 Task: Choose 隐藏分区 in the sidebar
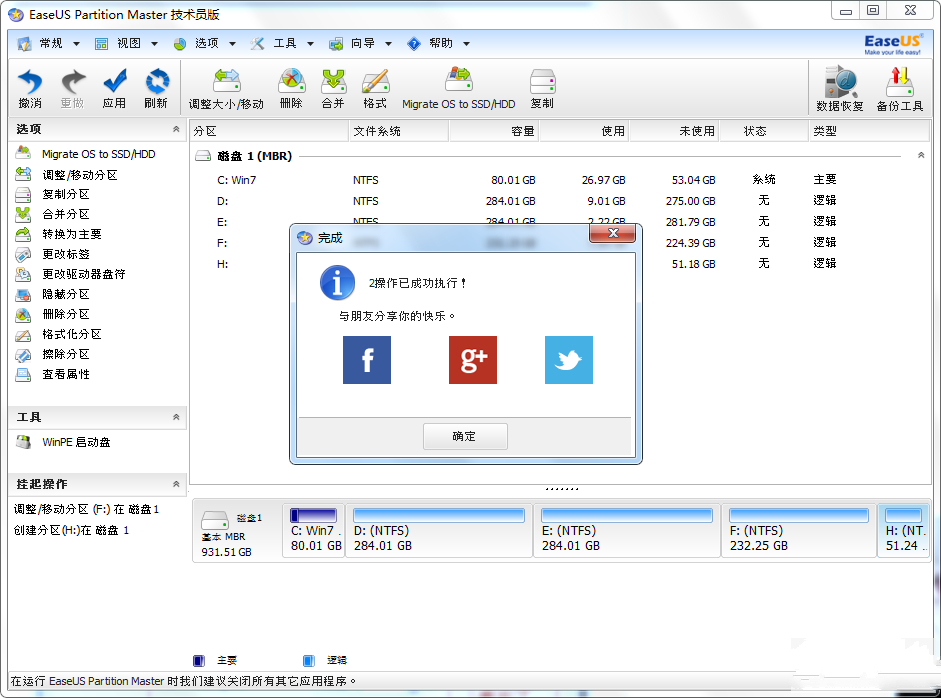pos(53,294)
